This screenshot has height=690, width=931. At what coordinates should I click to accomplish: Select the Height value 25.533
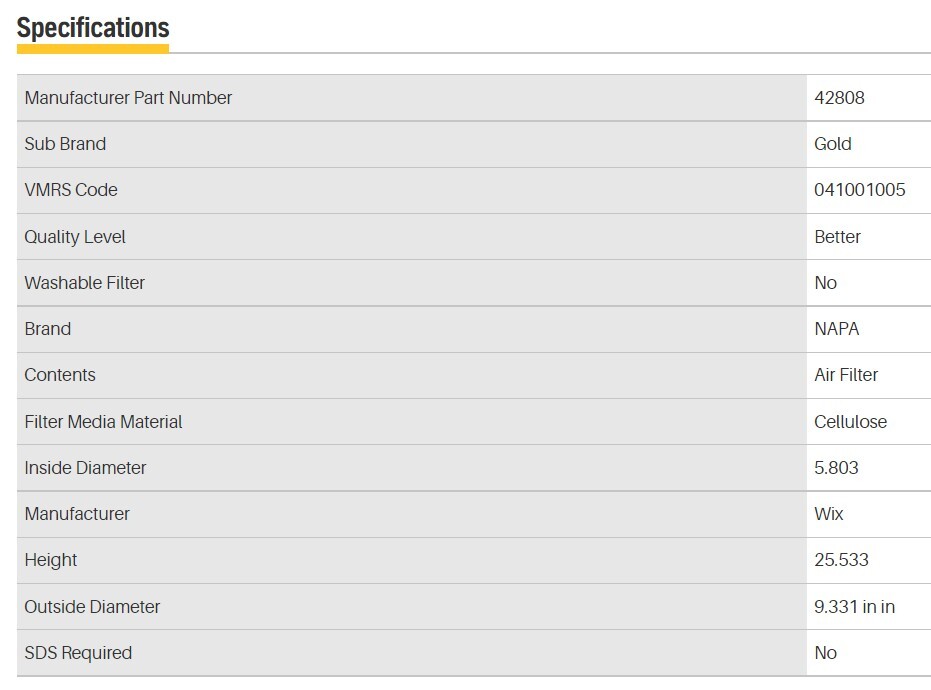click(841, 560)
